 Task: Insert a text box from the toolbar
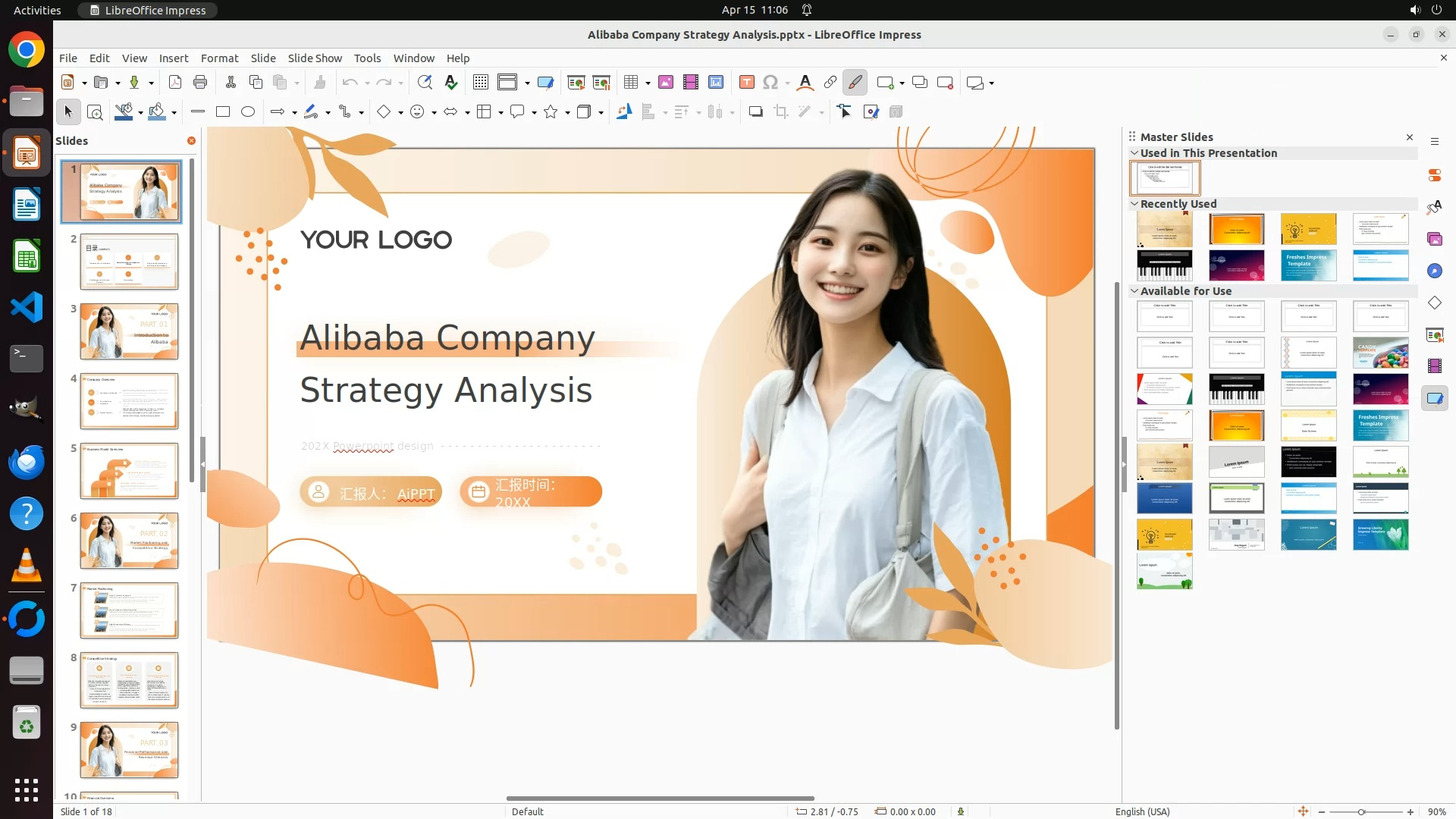click(x=746, y=83)
